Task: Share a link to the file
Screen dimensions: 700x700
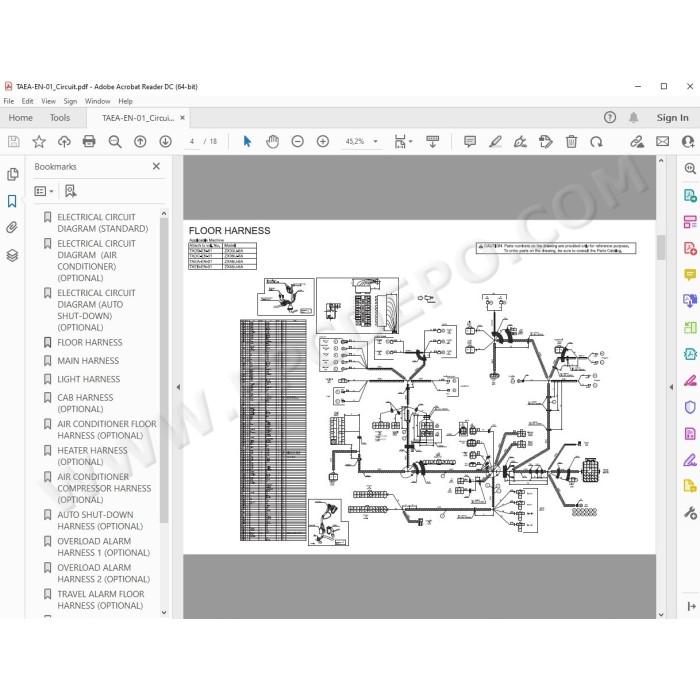Action: [637, 142]
